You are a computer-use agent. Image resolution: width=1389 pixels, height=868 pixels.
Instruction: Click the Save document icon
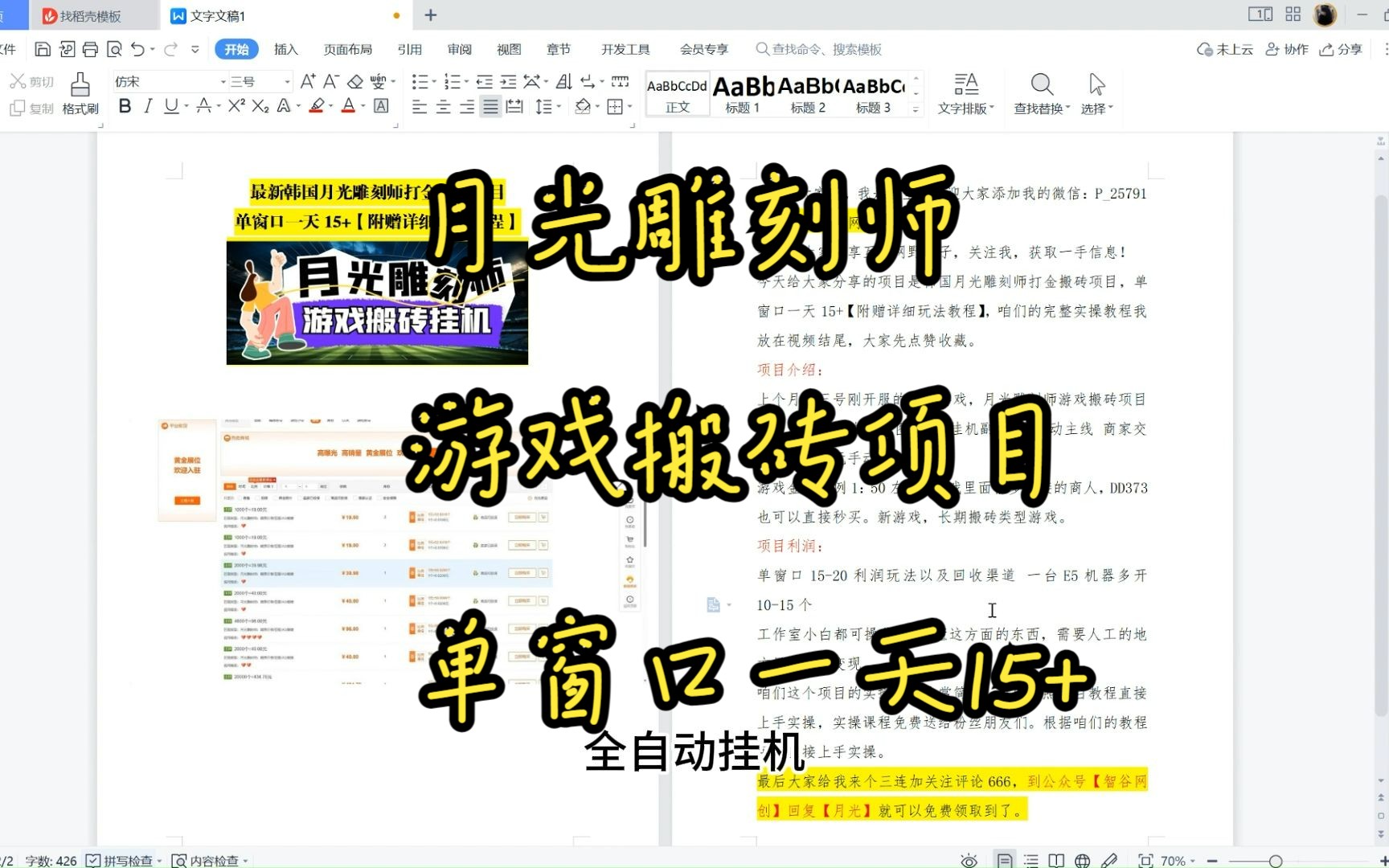click(43, 49)
